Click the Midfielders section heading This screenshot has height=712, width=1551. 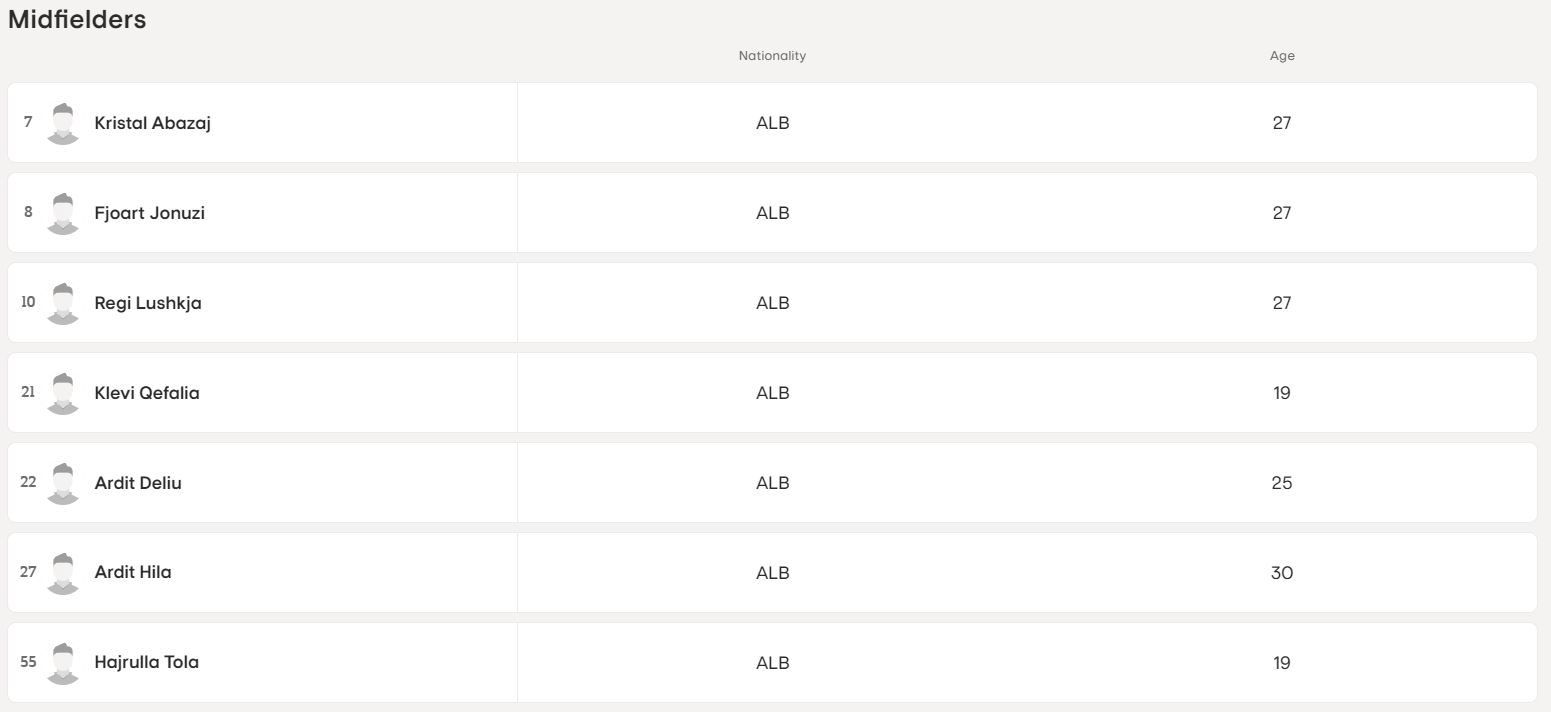point(77,20)
